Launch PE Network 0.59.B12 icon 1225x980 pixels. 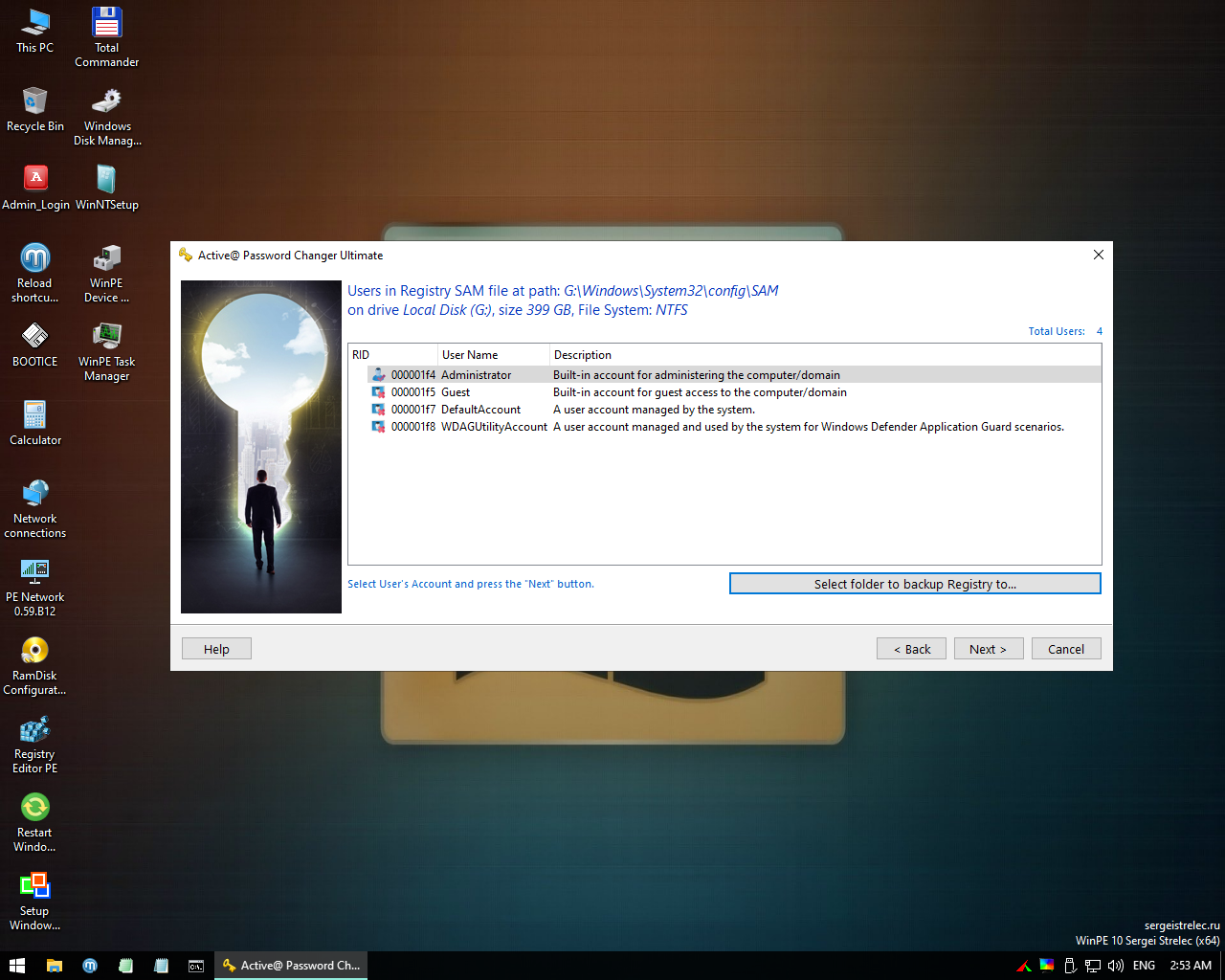pos(35,587)
